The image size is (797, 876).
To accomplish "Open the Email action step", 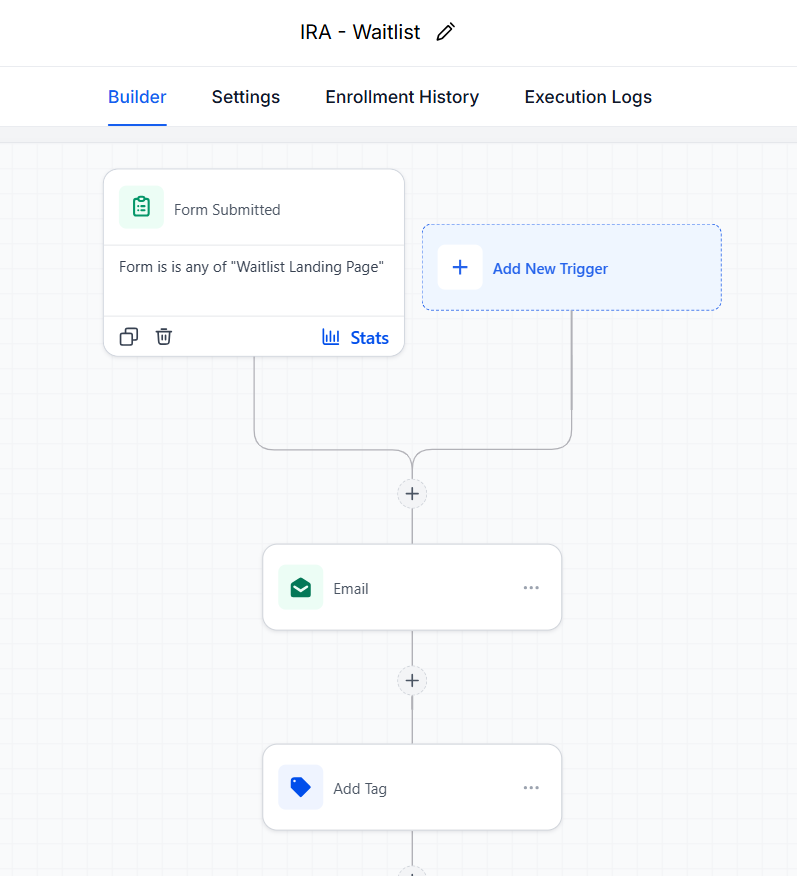I will click(x=412, y=587).
